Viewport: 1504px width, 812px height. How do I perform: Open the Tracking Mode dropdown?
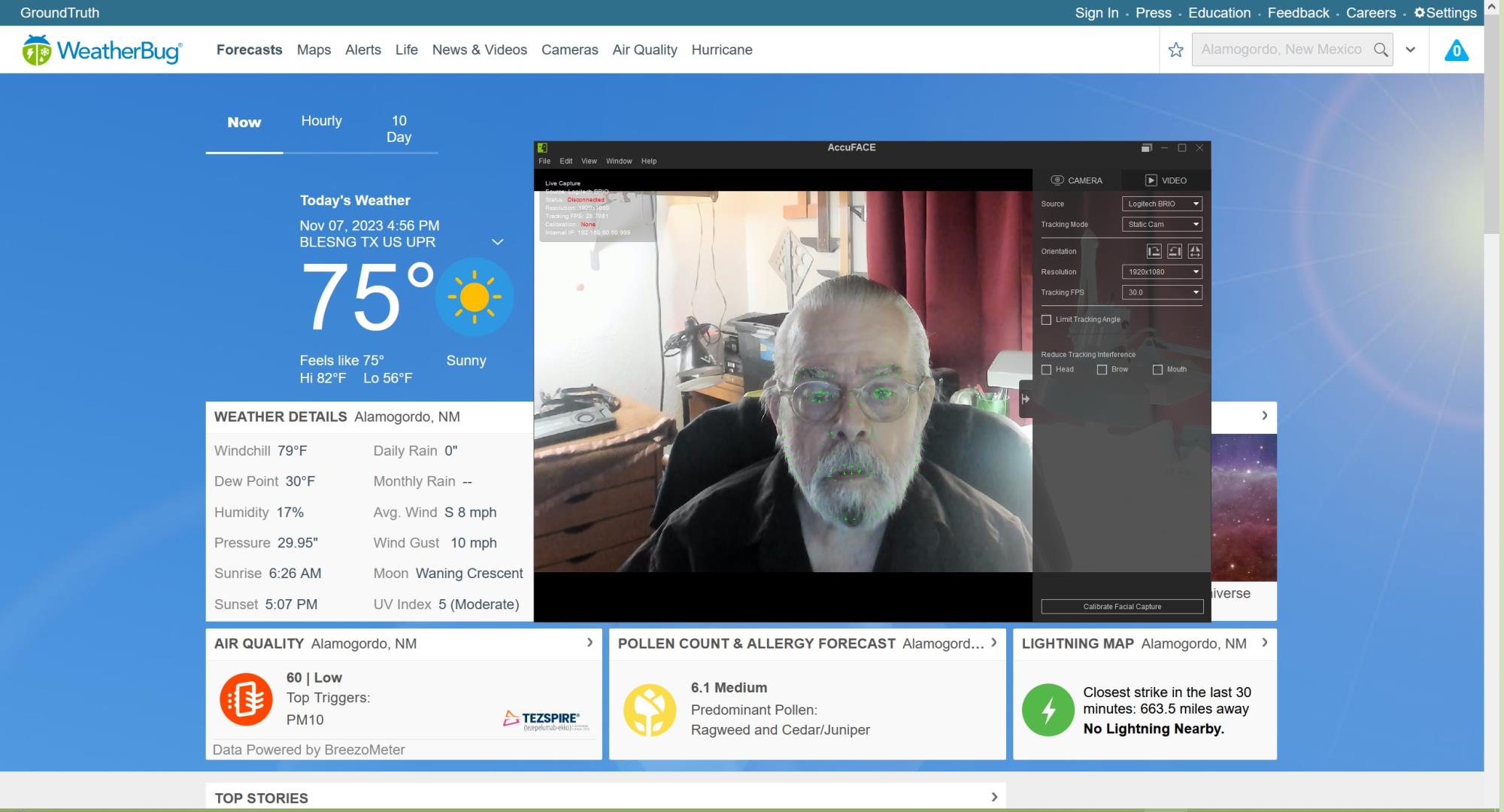[1162, 224]
